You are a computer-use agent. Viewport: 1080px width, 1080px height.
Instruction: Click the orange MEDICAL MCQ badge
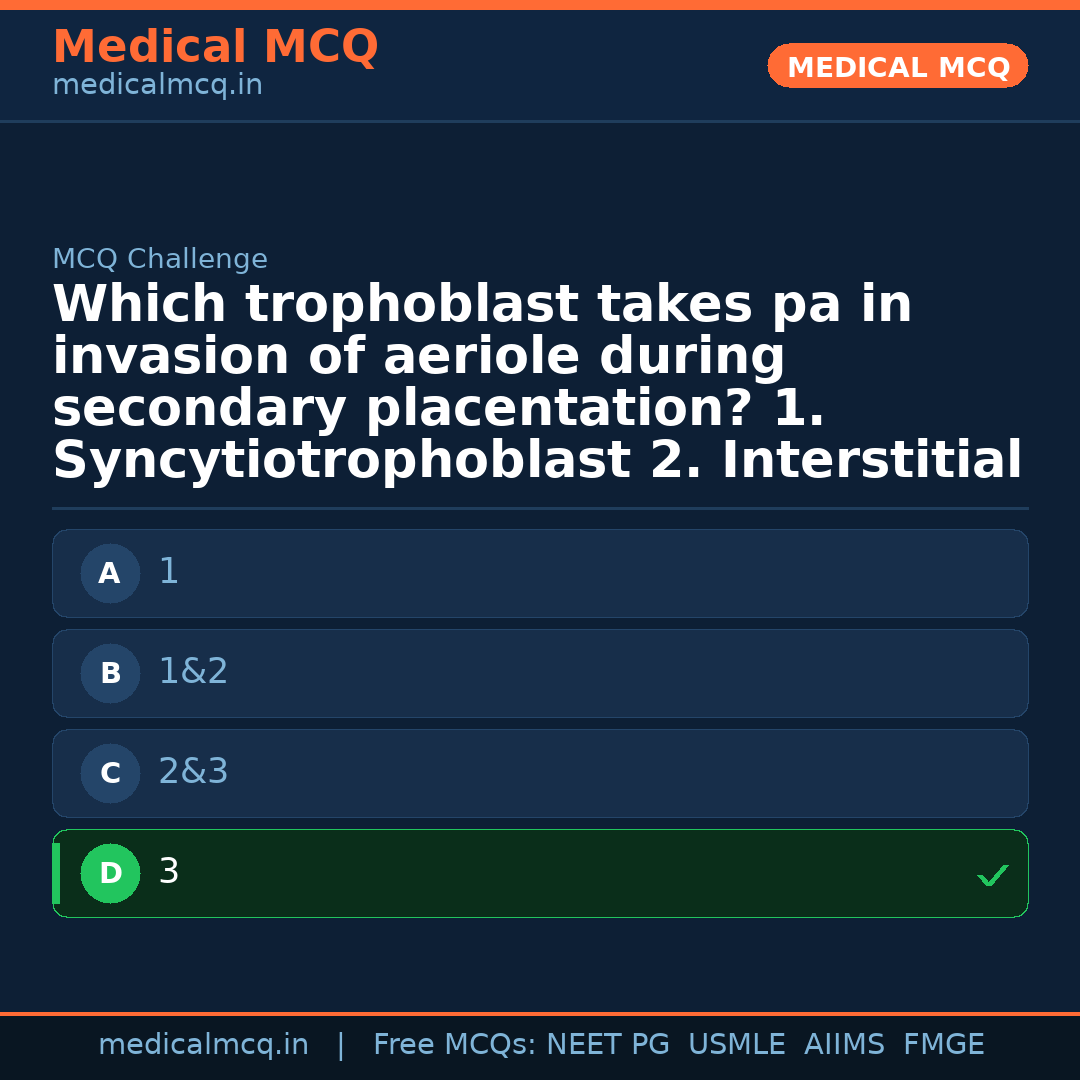897,66
